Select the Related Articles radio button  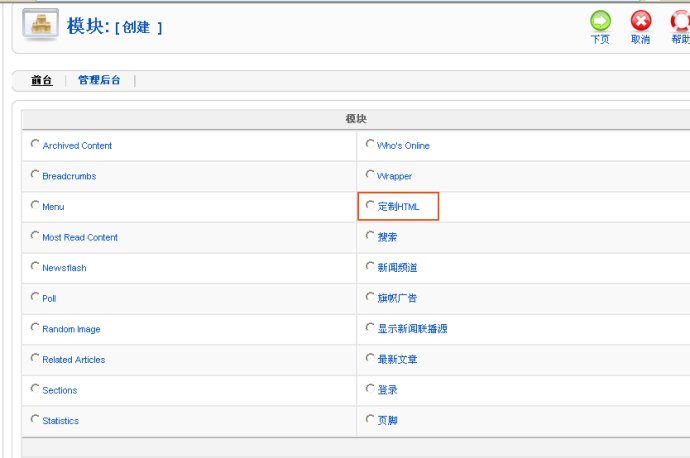click(35, 358)
